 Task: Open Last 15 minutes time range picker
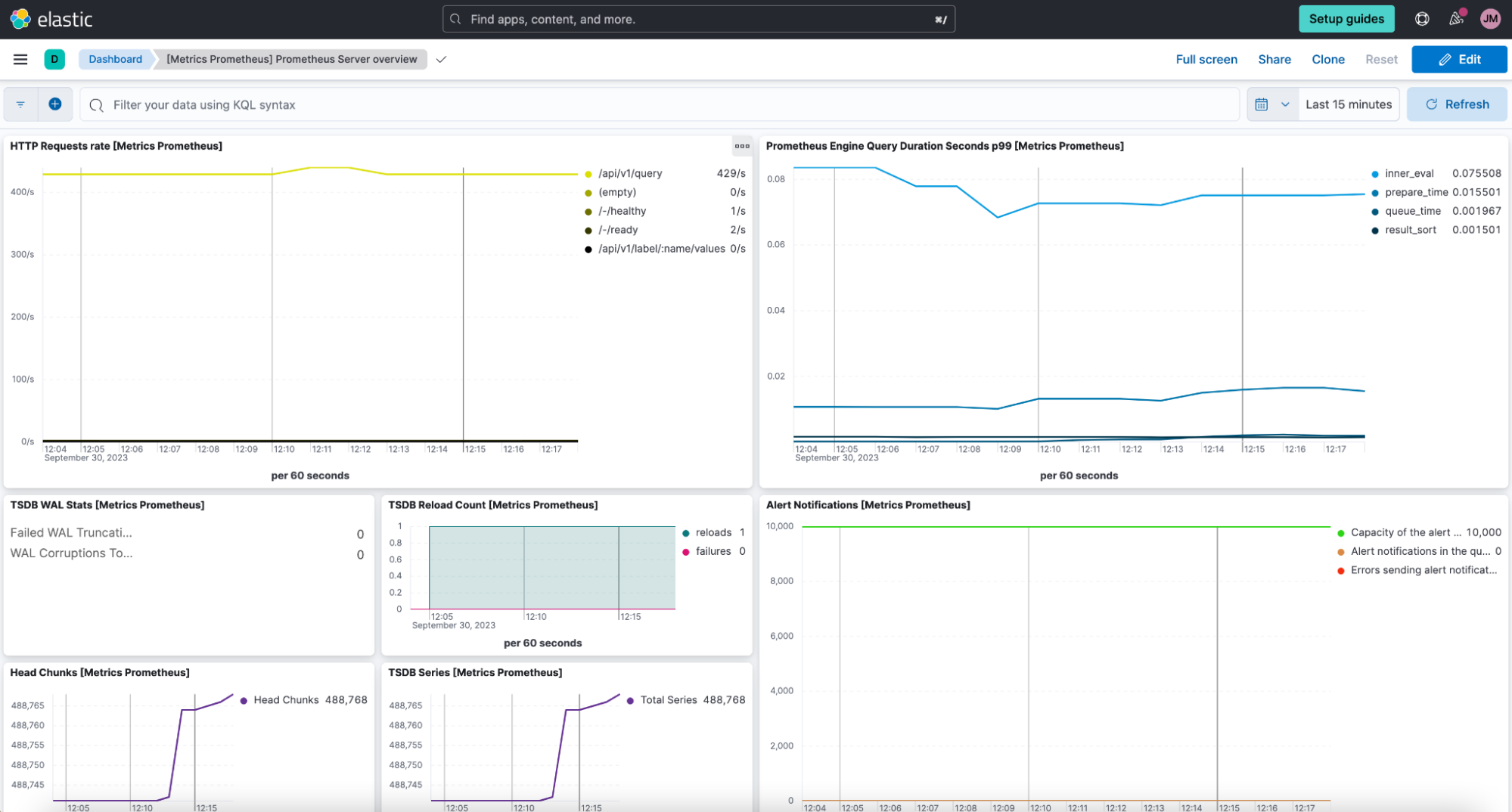point(1348,104)
